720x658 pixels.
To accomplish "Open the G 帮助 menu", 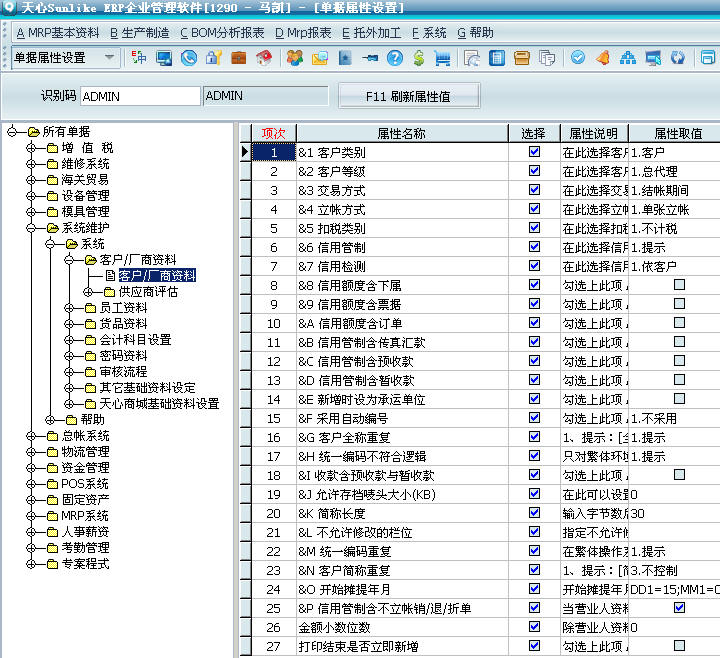I will 475,33.
